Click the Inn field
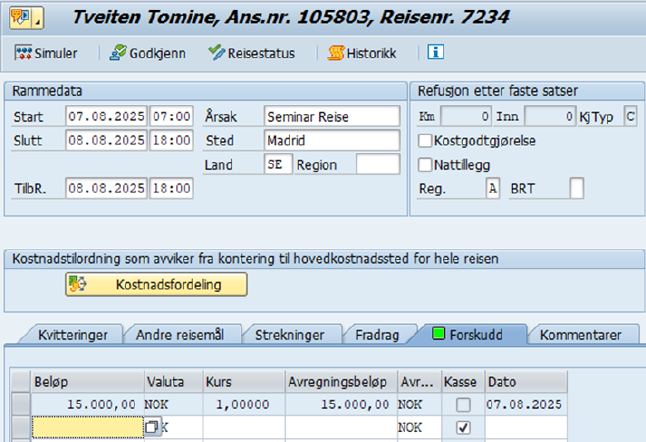The width and height of the screenshot is (646, 442). (550, 116)
